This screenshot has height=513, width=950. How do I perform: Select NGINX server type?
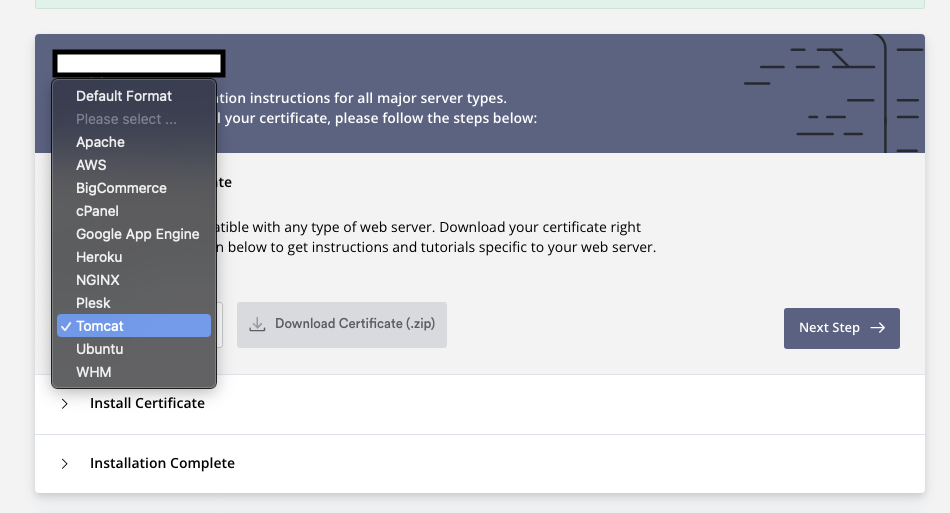[x=134, y=280]
